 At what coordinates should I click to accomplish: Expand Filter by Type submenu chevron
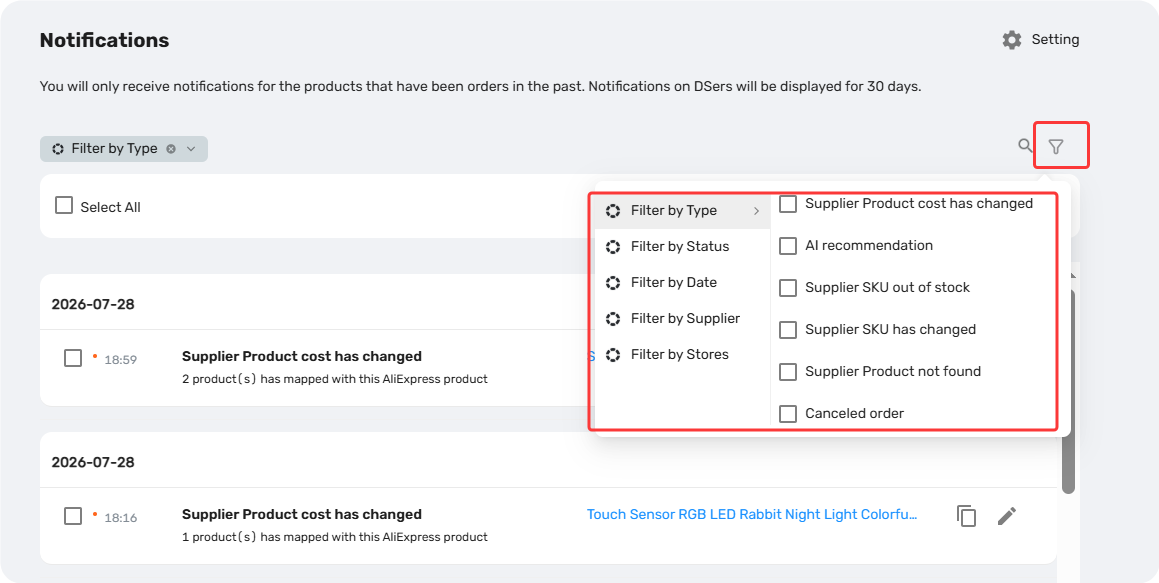756,211
